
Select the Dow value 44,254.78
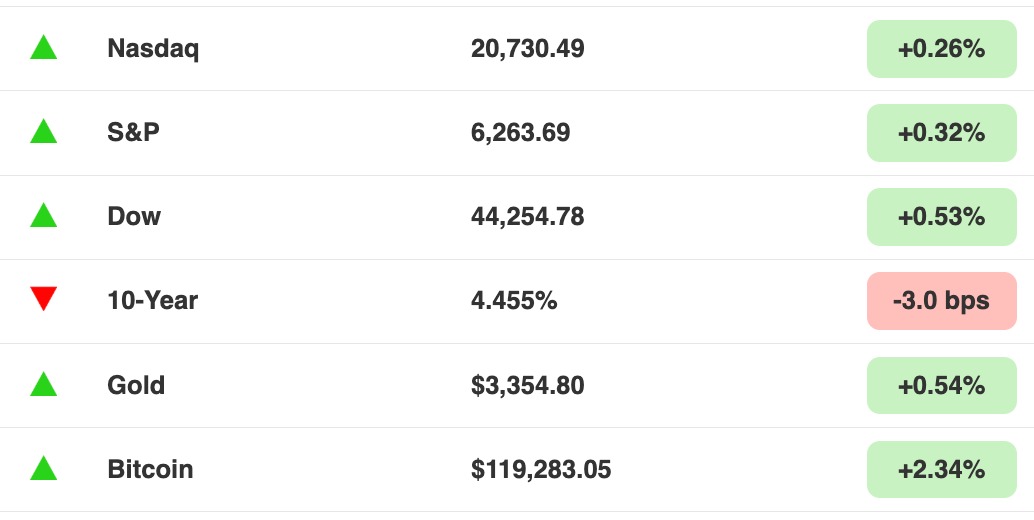pos(528,217)
